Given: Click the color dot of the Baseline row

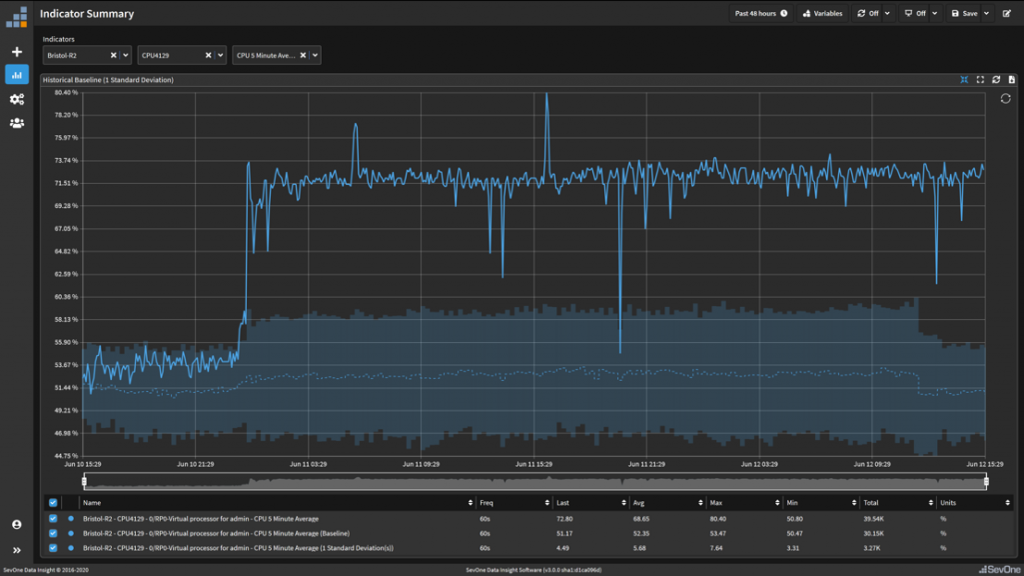Looking at the screenshot, I should (x=71, y=534).
